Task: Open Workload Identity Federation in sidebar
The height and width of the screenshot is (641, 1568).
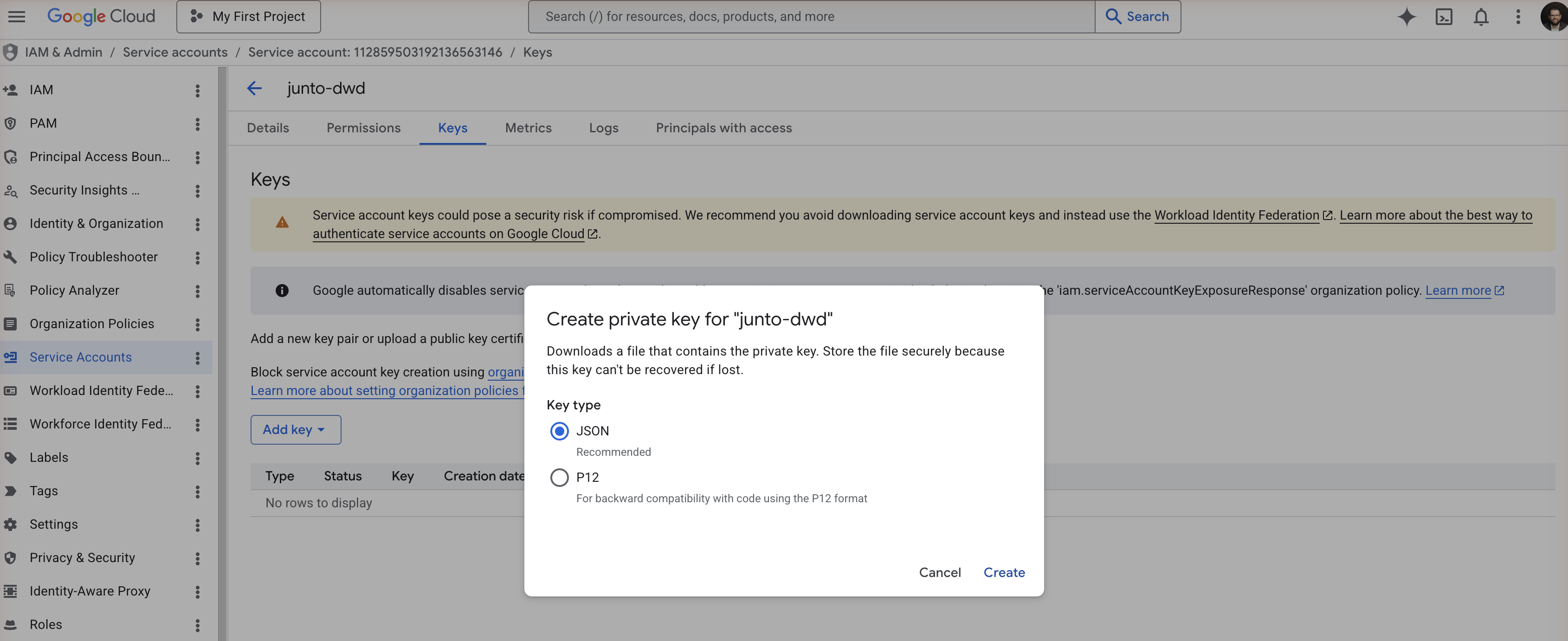Action: [x=101, y=391]
